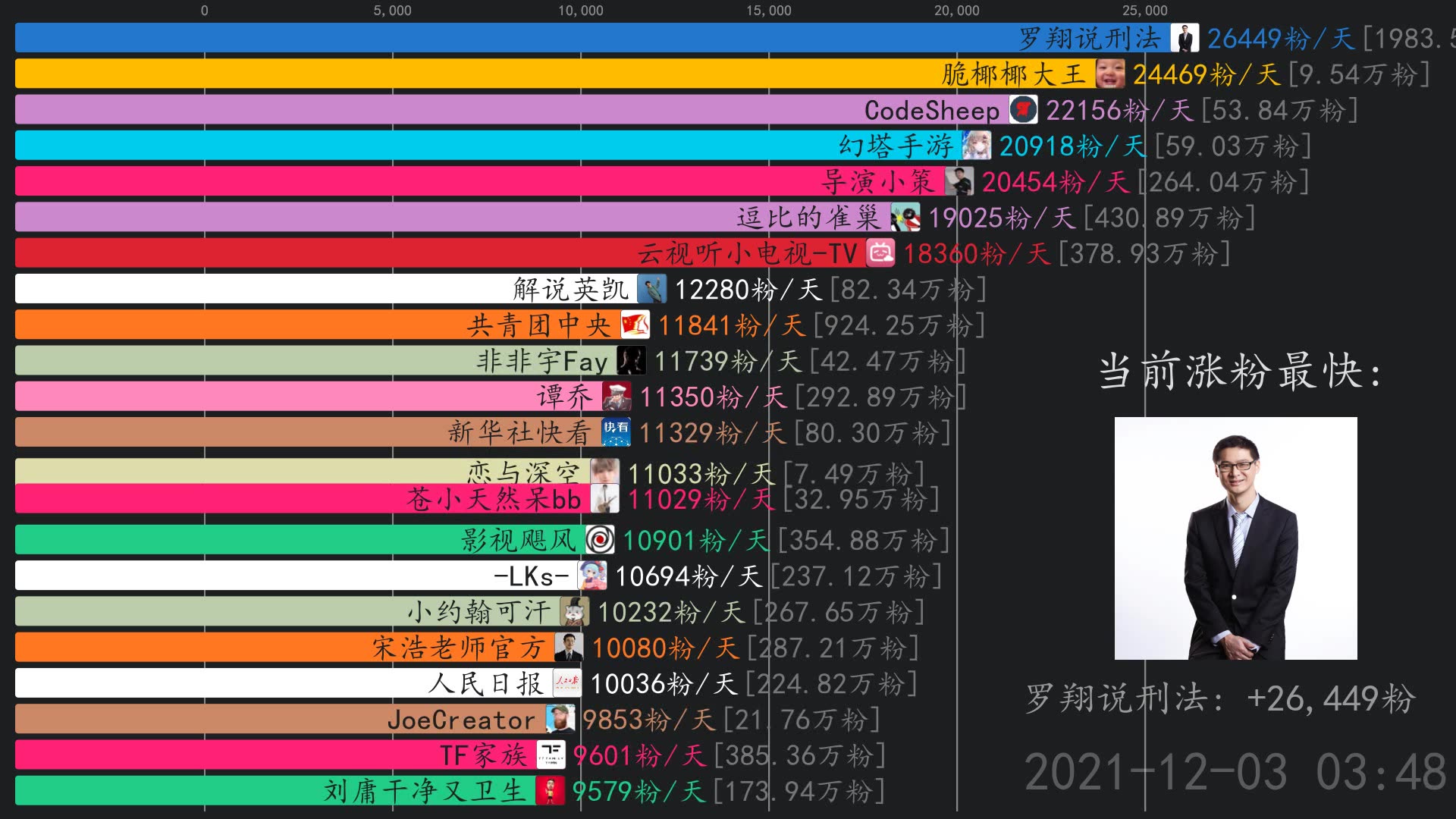Click the 影视飓风 name on green bar
This screenshot has width=1456, height=819.
coord(519,541)
